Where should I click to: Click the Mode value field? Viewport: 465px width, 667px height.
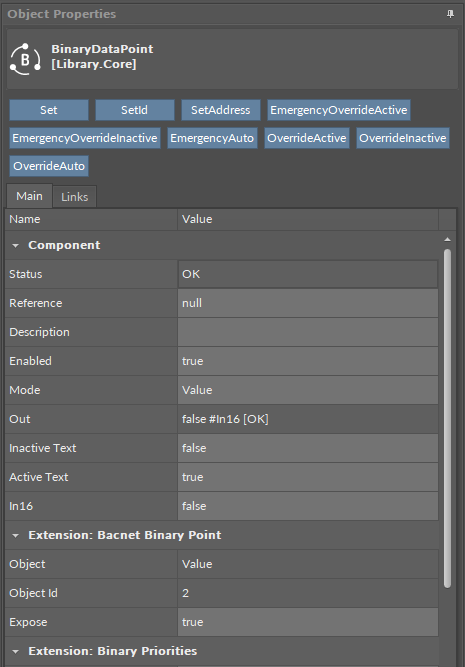coord(308,390)
